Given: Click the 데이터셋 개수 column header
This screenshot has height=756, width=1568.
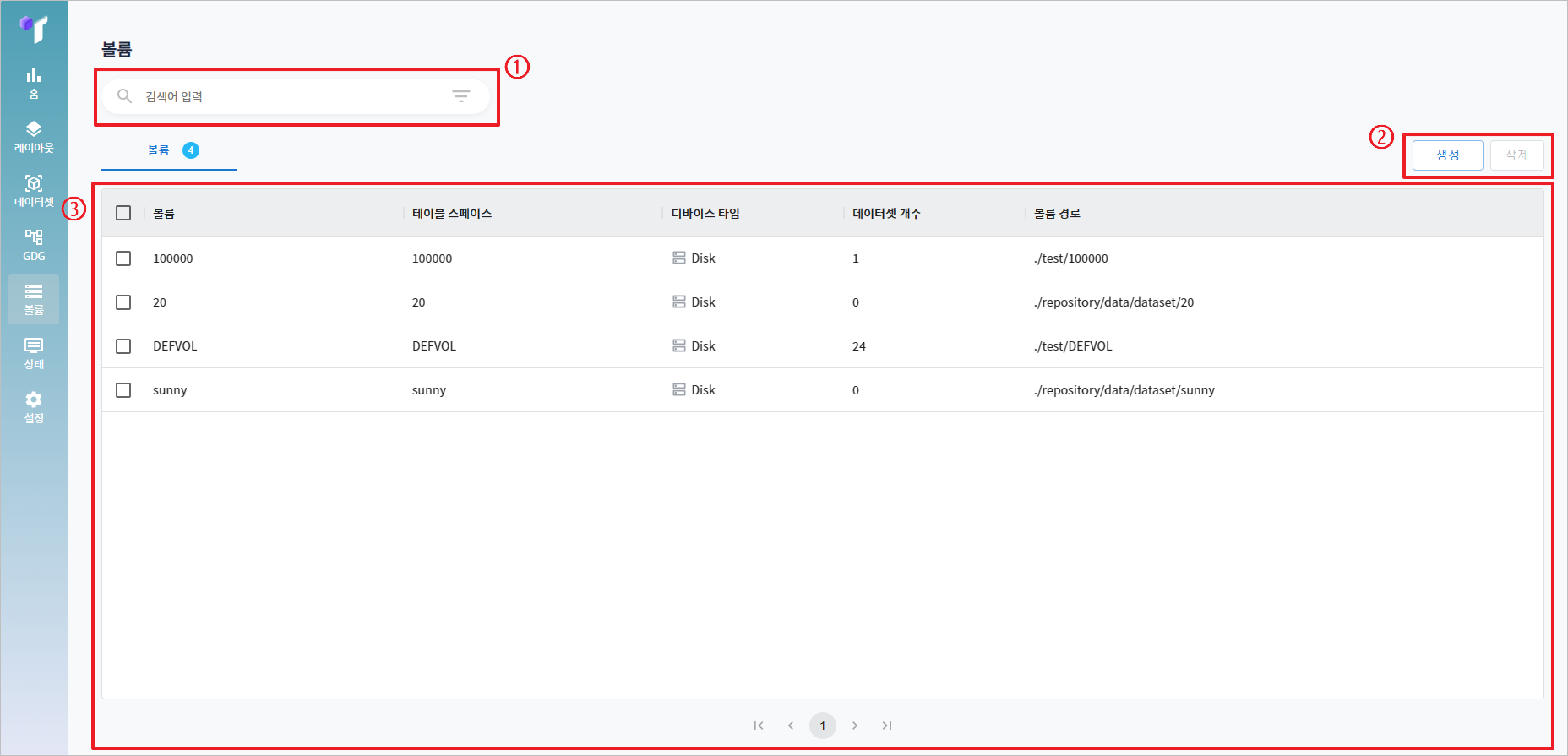Looking at the screenshot, I should coord(887,214).
